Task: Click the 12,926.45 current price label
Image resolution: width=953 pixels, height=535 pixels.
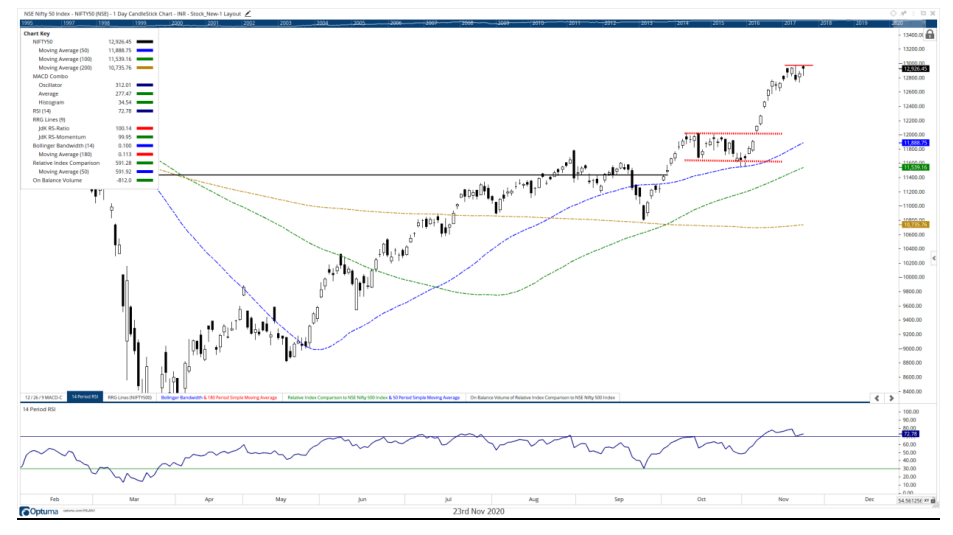Action: [916, 68]
